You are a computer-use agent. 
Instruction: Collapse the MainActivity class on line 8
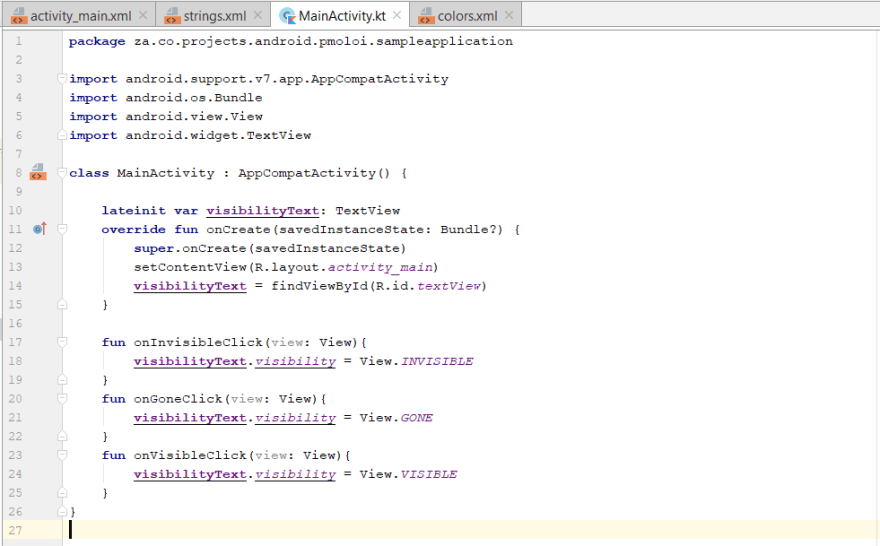tap(62, 173)
